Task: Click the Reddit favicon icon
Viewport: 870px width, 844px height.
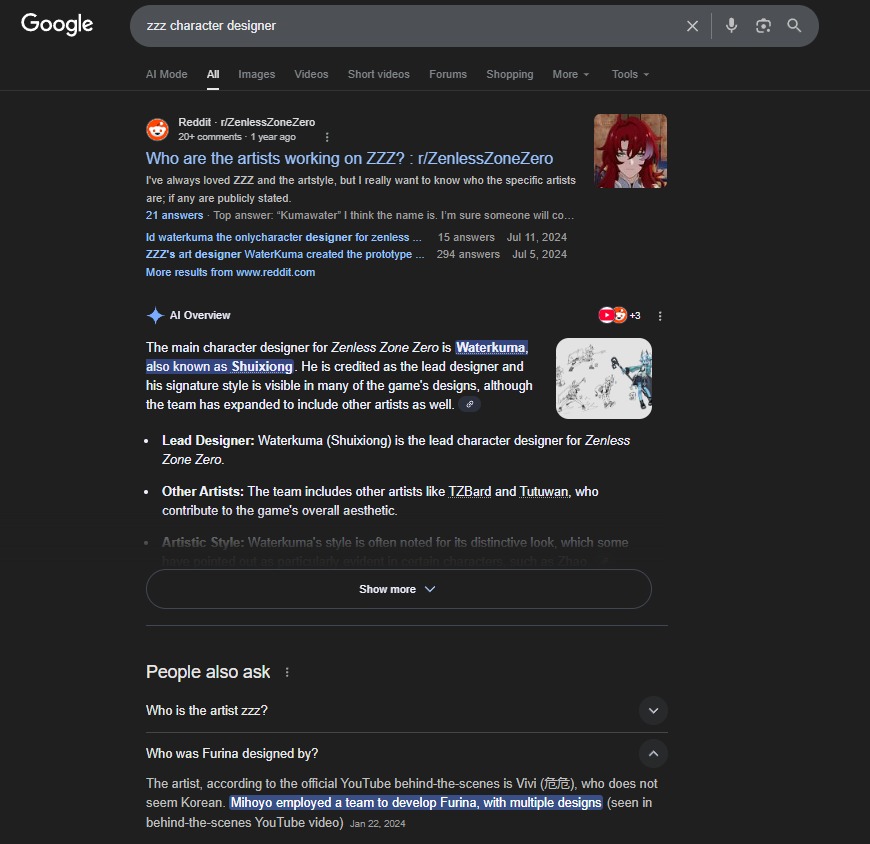Action: 158,129
